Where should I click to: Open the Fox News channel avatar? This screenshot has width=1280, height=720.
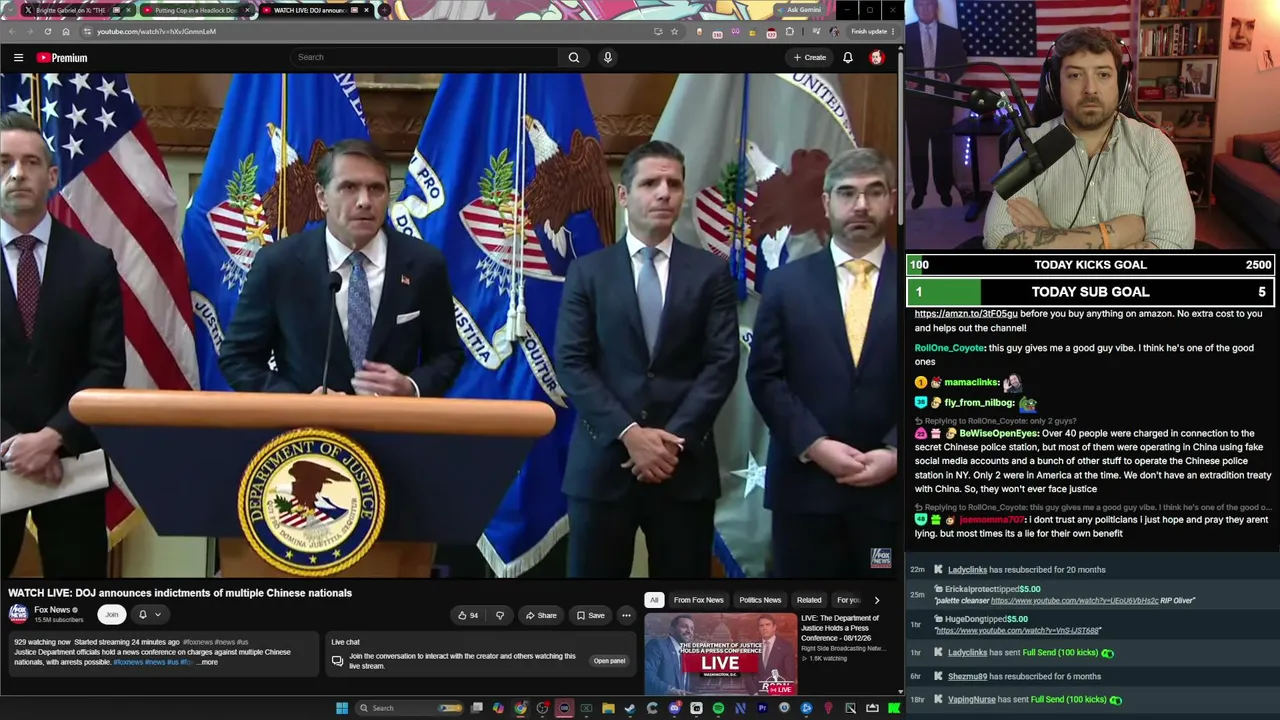click(x=18, y=613)
